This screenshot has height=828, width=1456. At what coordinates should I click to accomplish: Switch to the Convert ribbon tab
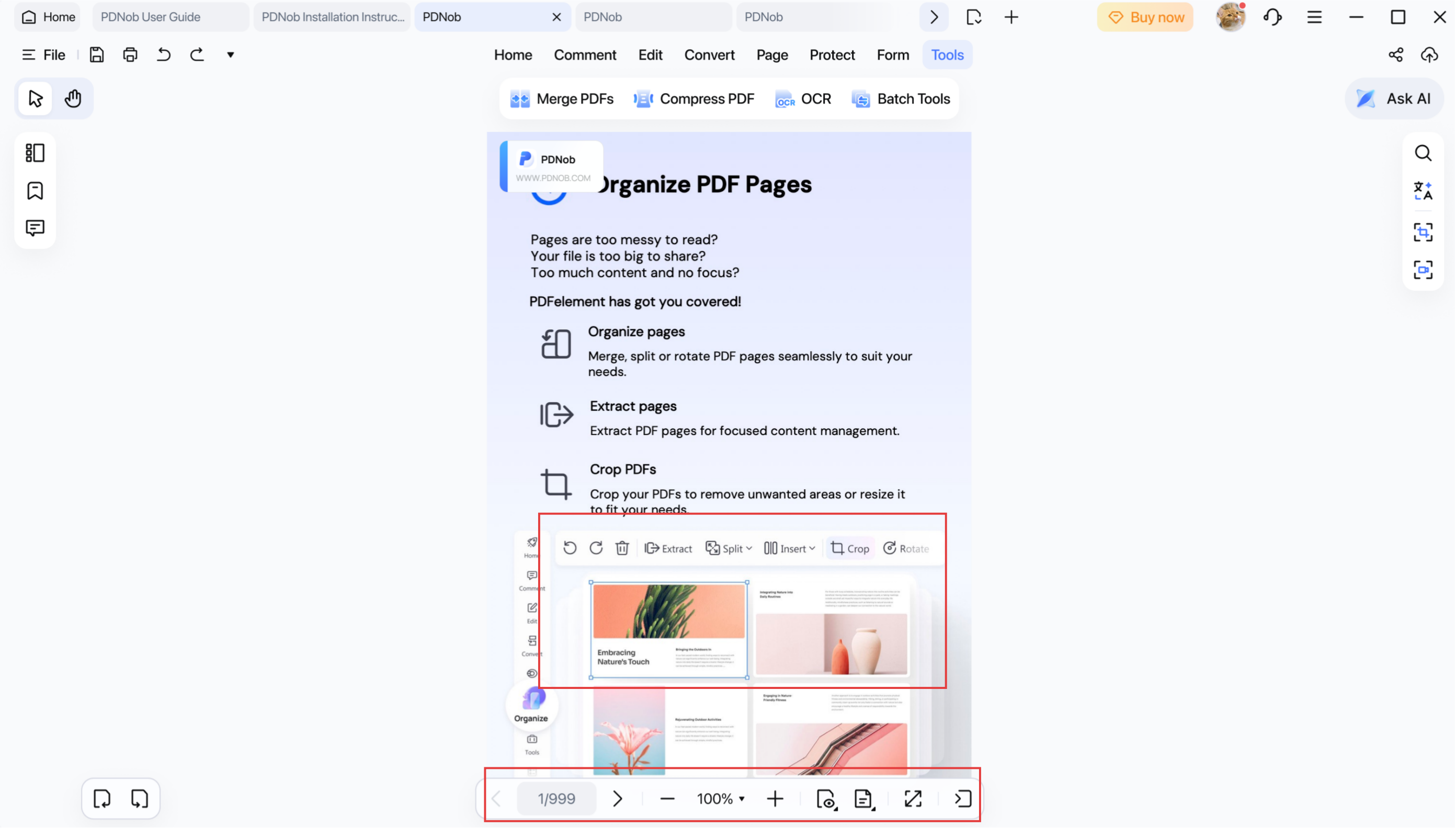(x=709, y=54)
